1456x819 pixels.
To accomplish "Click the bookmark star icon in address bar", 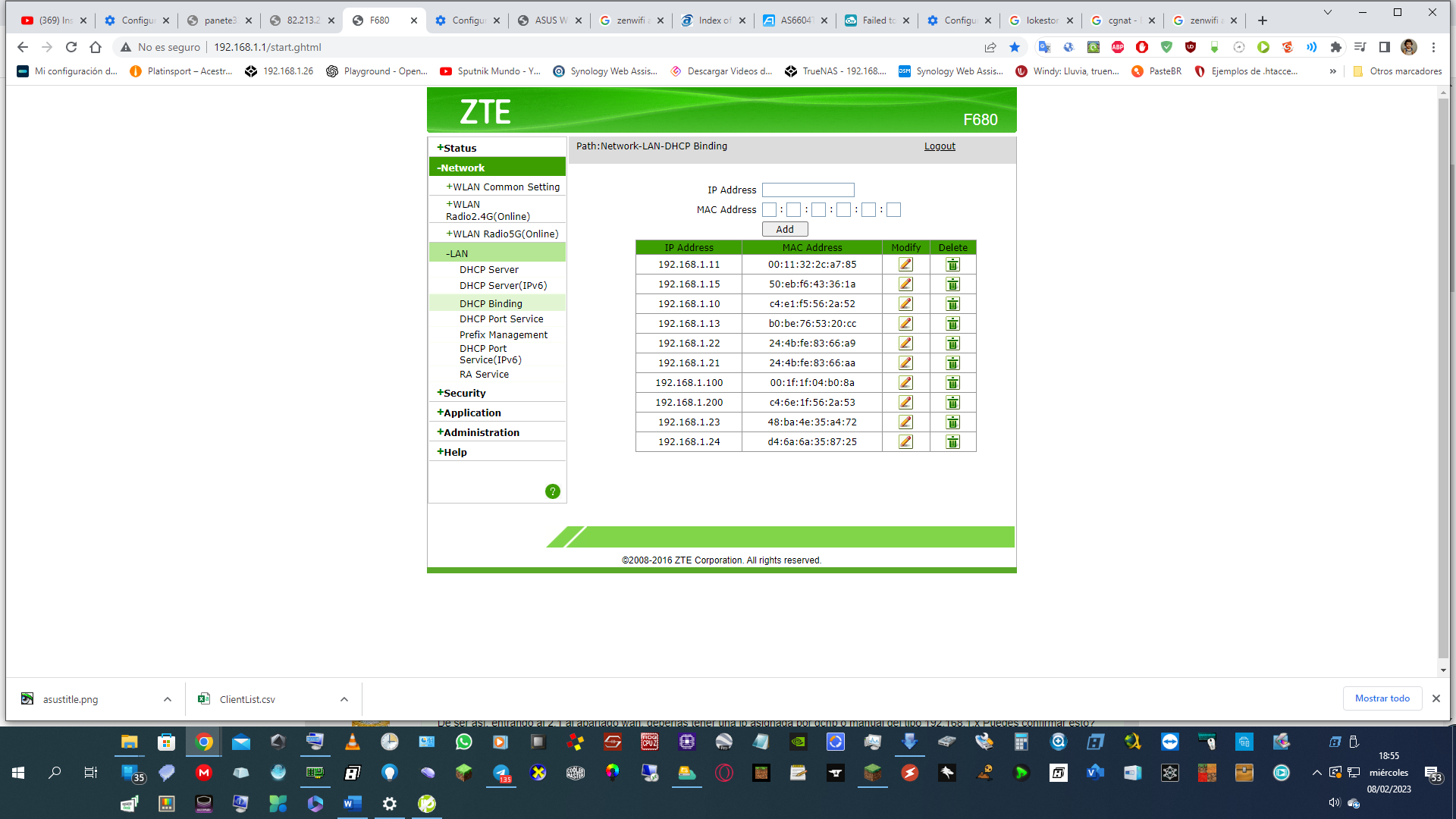I will [x=1015, y=47].
